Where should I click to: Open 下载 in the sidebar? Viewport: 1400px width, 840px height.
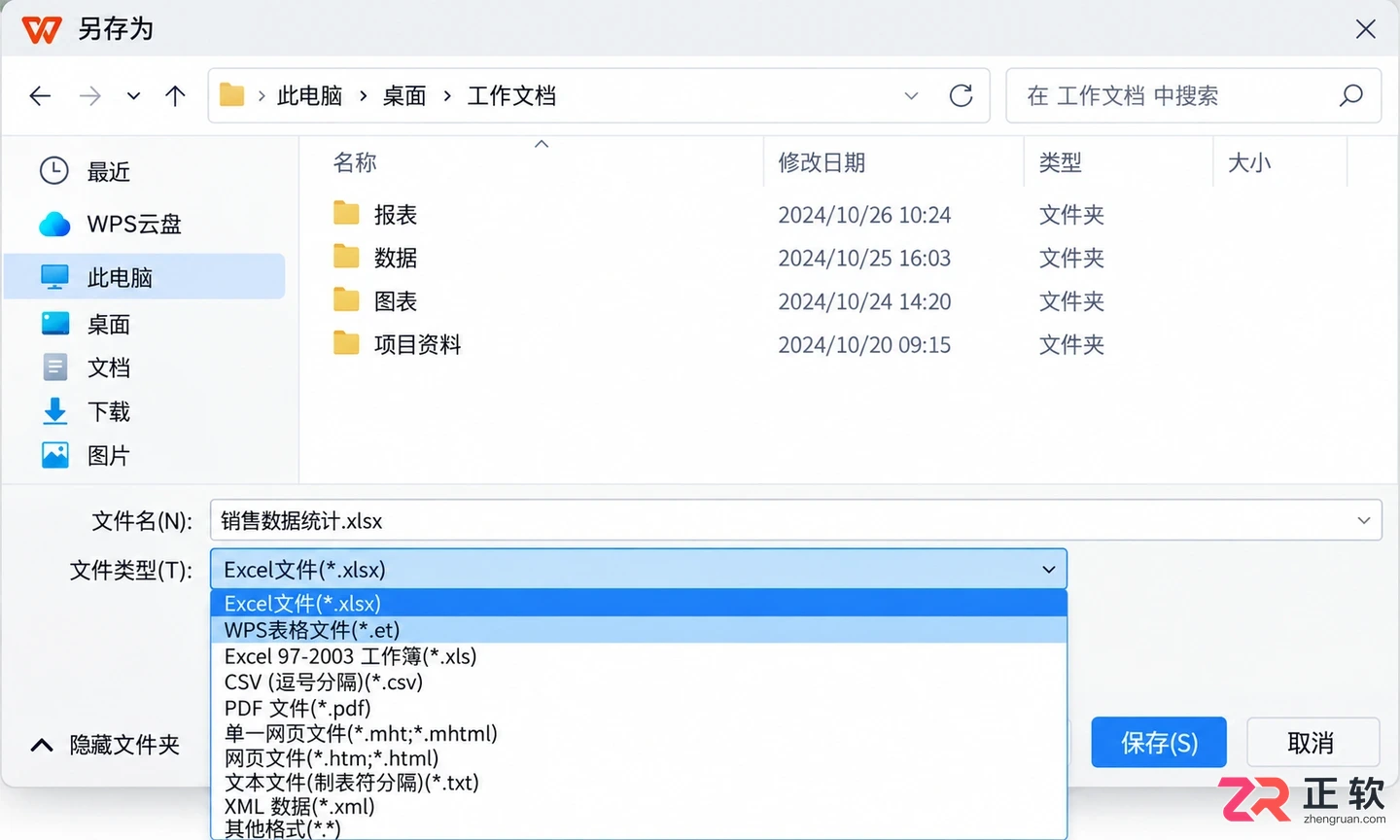(x=145, y=411)
